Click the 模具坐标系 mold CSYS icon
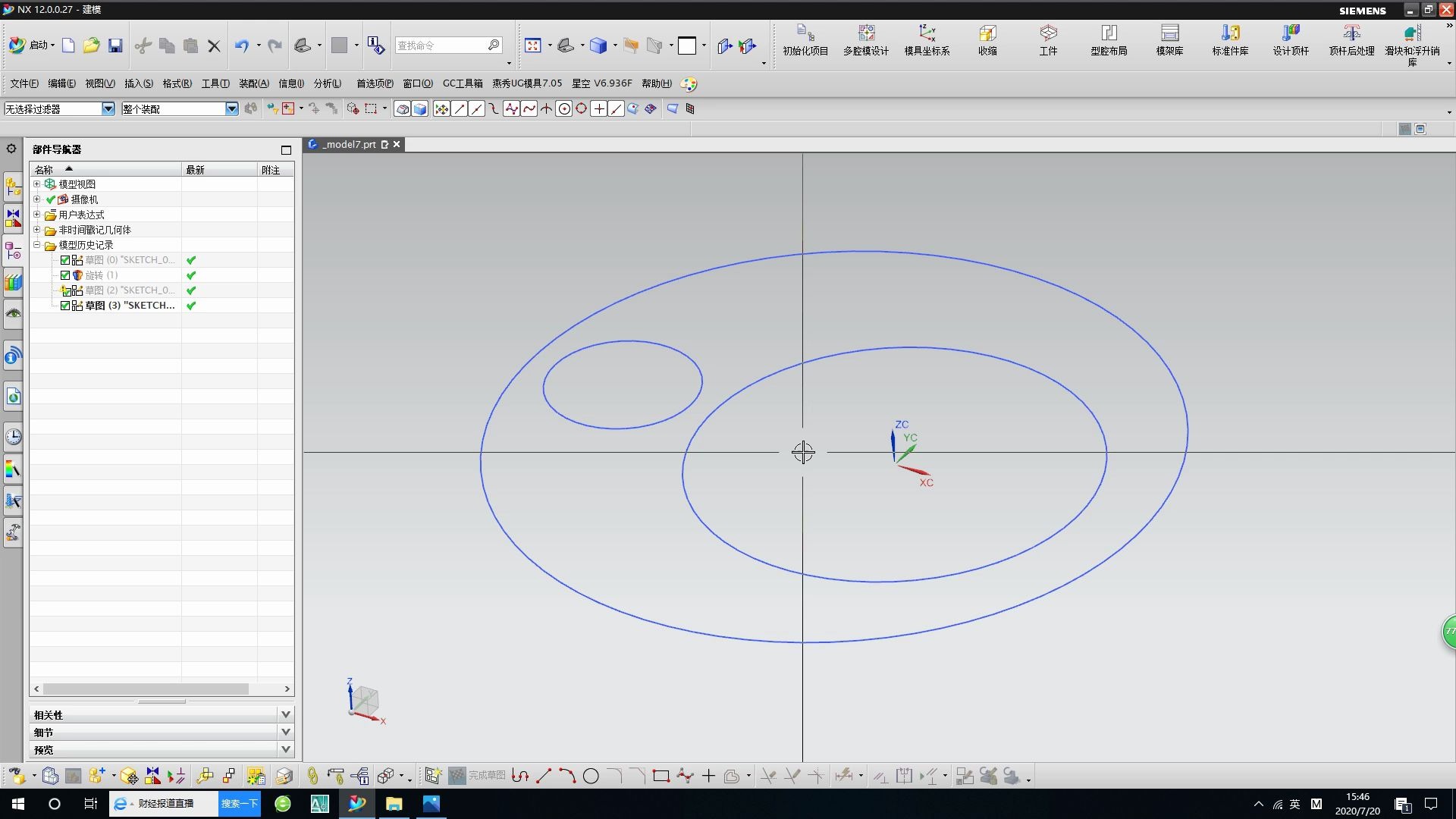1456x819 pixels. (x=926, y=39)
